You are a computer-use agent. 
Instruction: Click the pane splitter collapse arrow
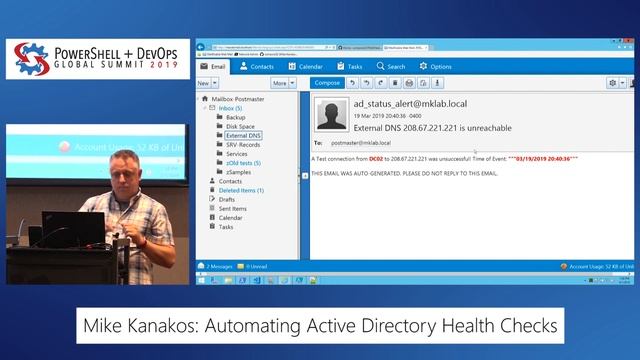305,176
